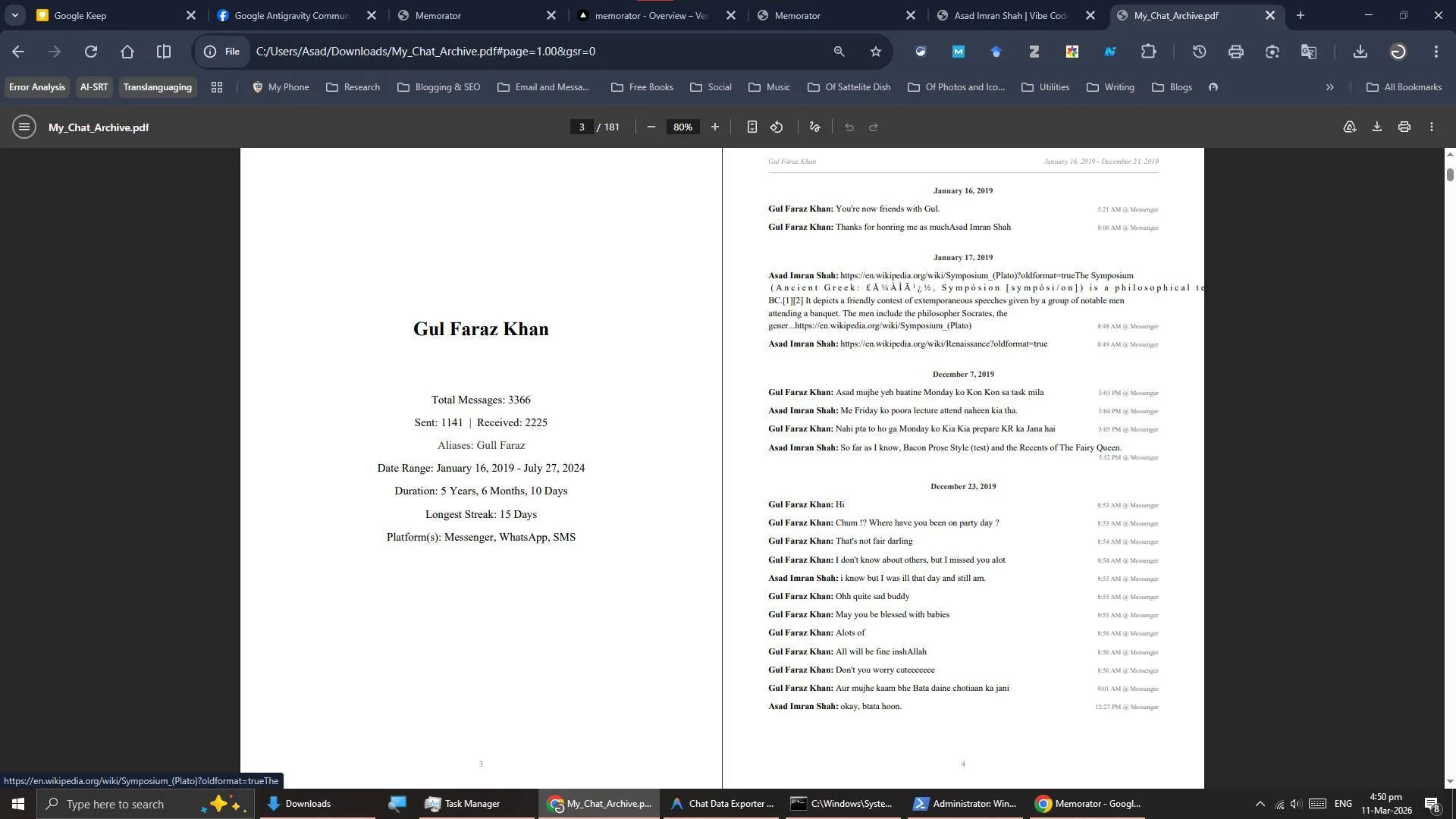
Task: Zoom in the PDF view
Action: (714, 127)
